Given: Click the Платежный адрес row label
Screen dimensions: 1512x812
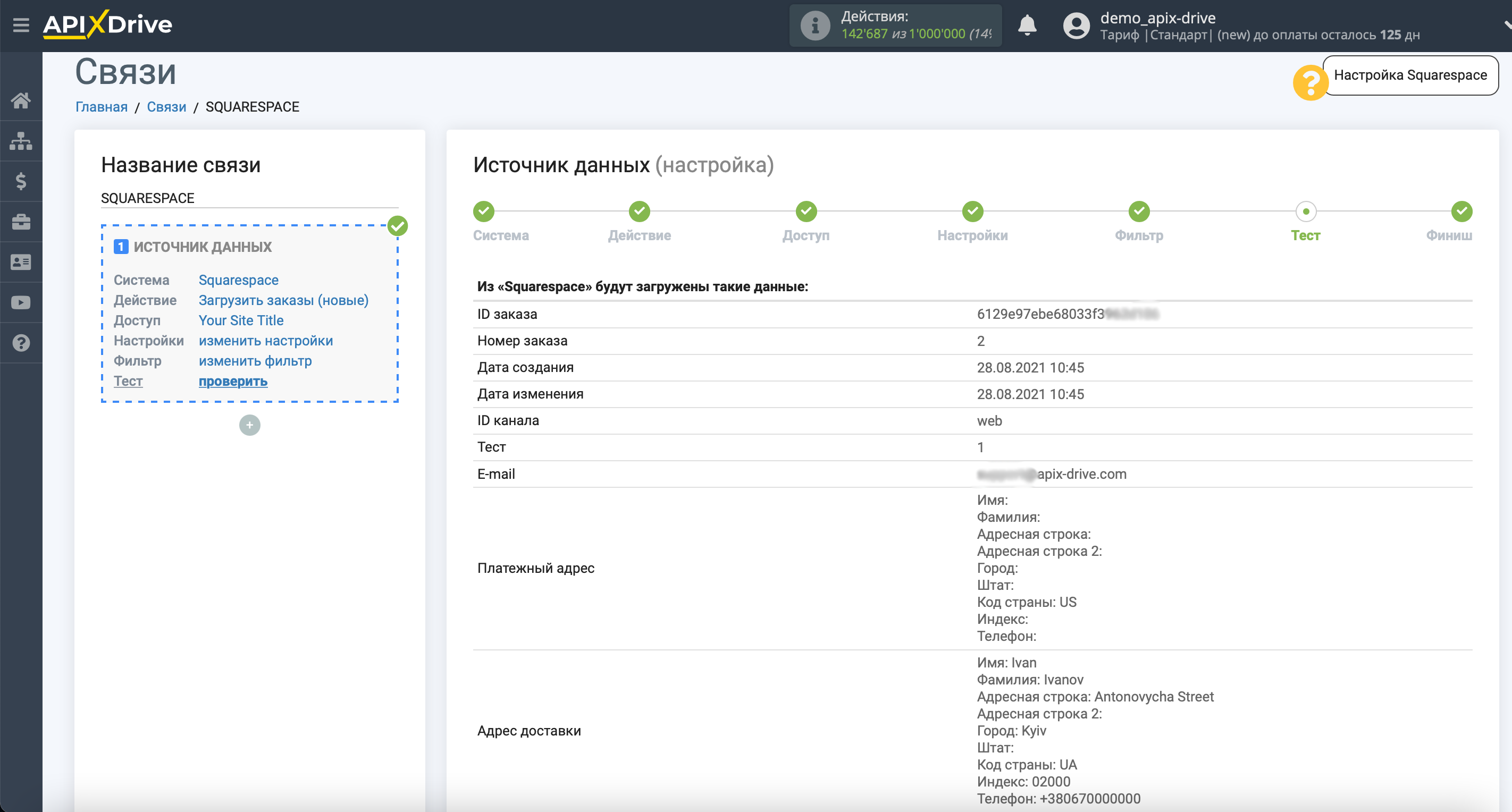Looking at the screenshot, I should (536, 568).
